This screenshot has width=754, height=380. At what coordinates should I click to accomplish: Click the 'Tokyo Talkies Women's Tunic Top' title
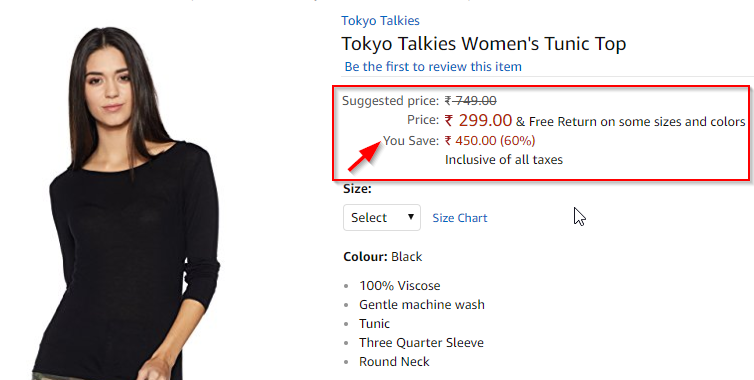[x=484, y=44]
